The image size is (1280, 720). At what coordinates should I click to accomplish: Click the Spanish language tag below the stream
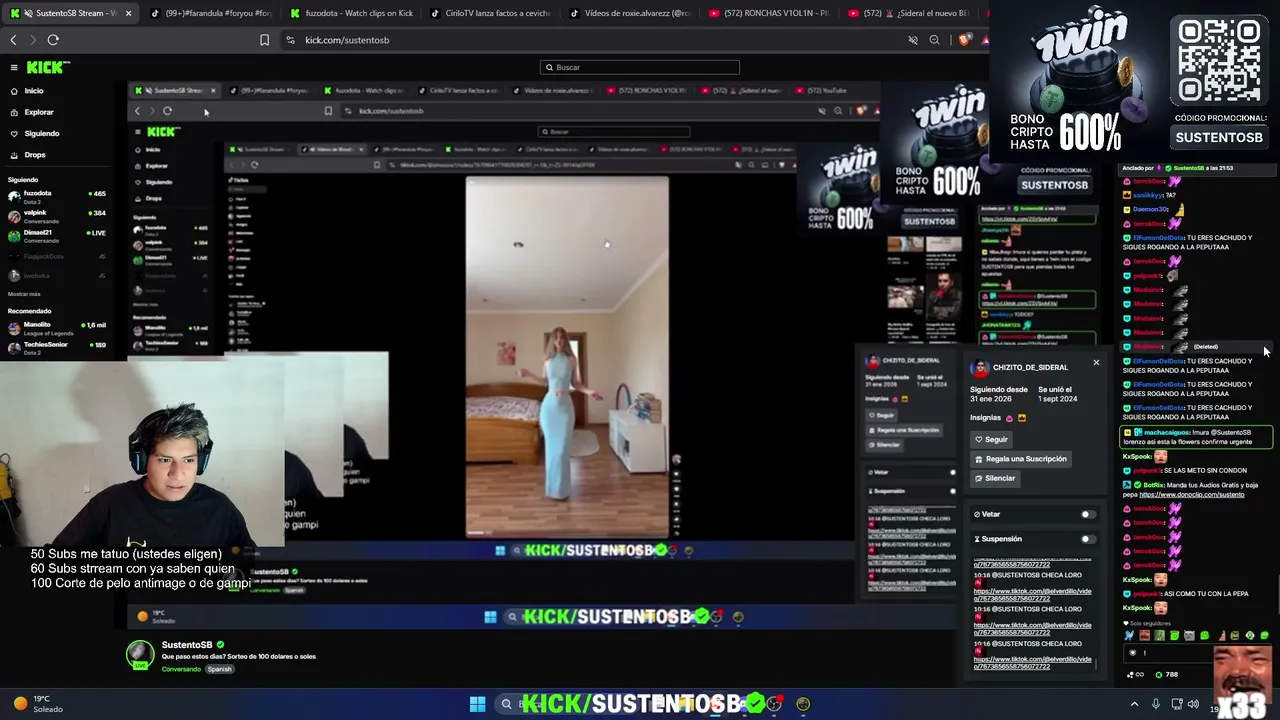220,669
